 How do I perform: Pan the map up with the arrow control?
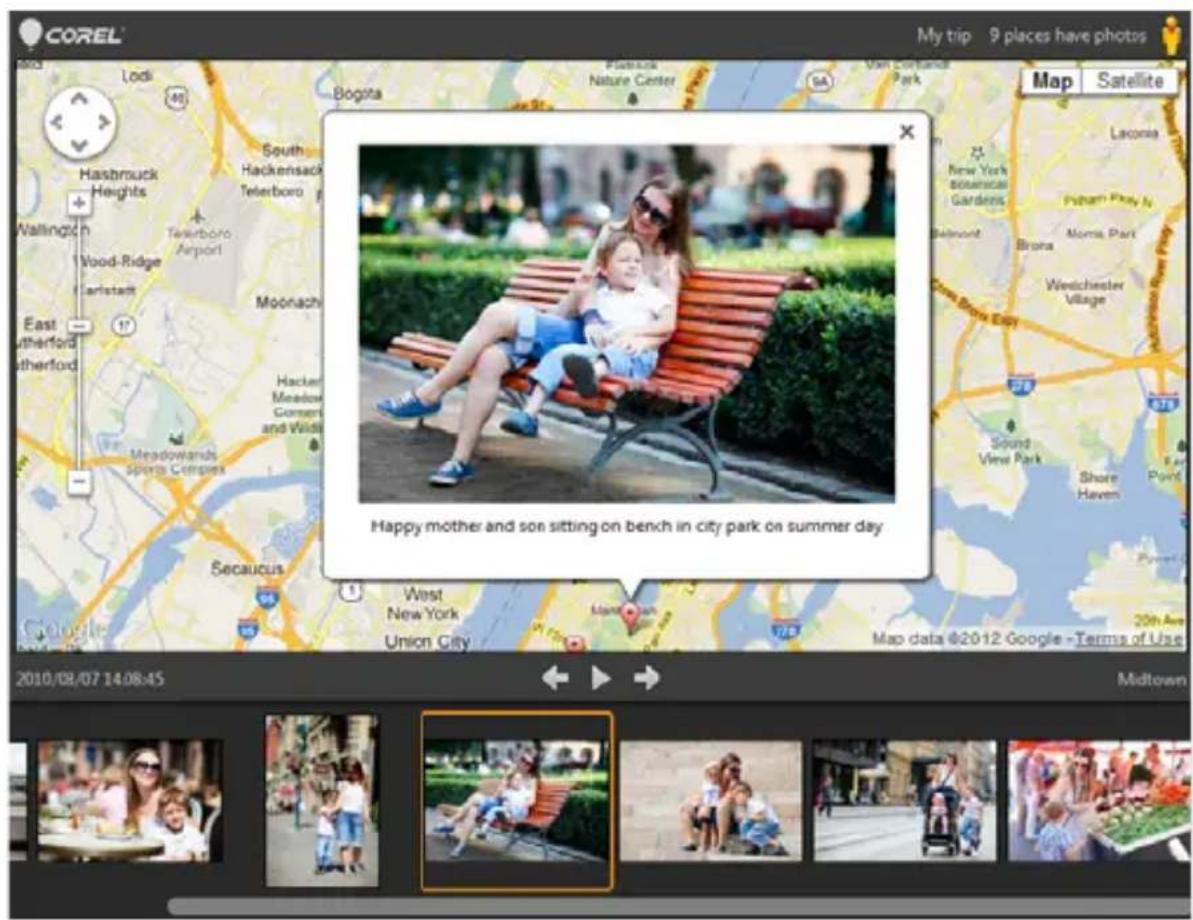point(79,99)
